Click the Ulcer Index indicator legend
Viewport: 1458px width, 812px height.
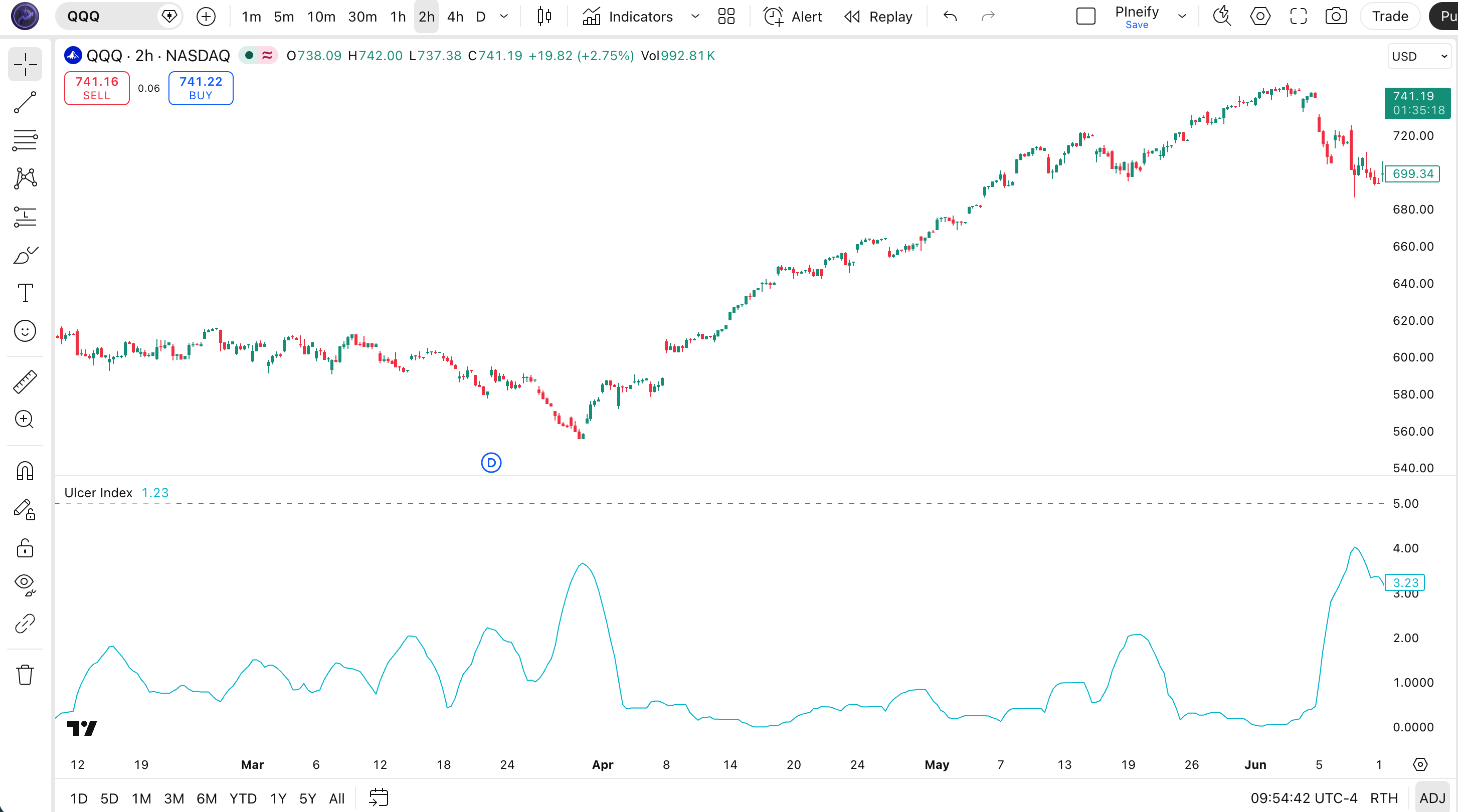tap(98, 493)
